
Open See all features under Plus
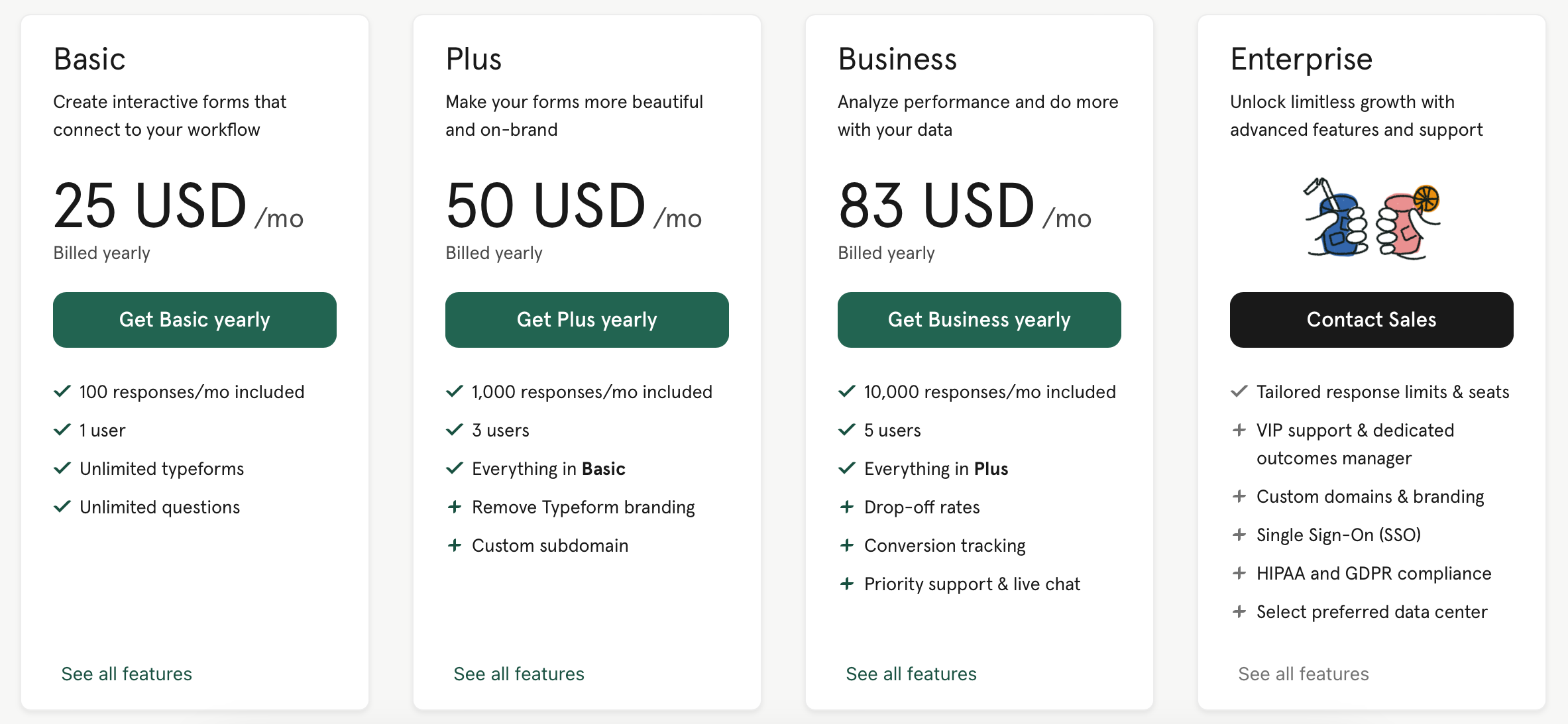(519, 674)
